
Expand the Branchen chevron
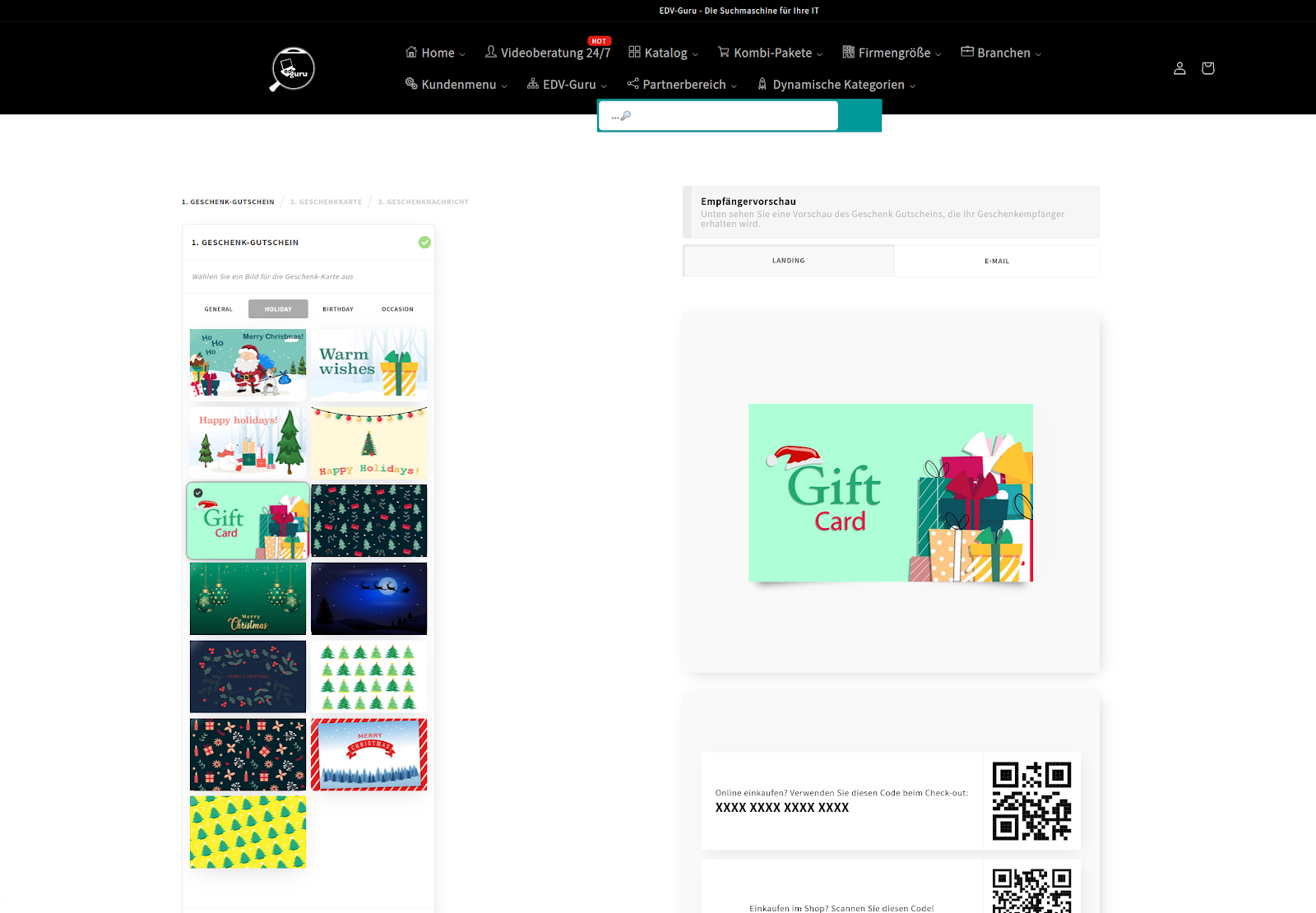1038,54
